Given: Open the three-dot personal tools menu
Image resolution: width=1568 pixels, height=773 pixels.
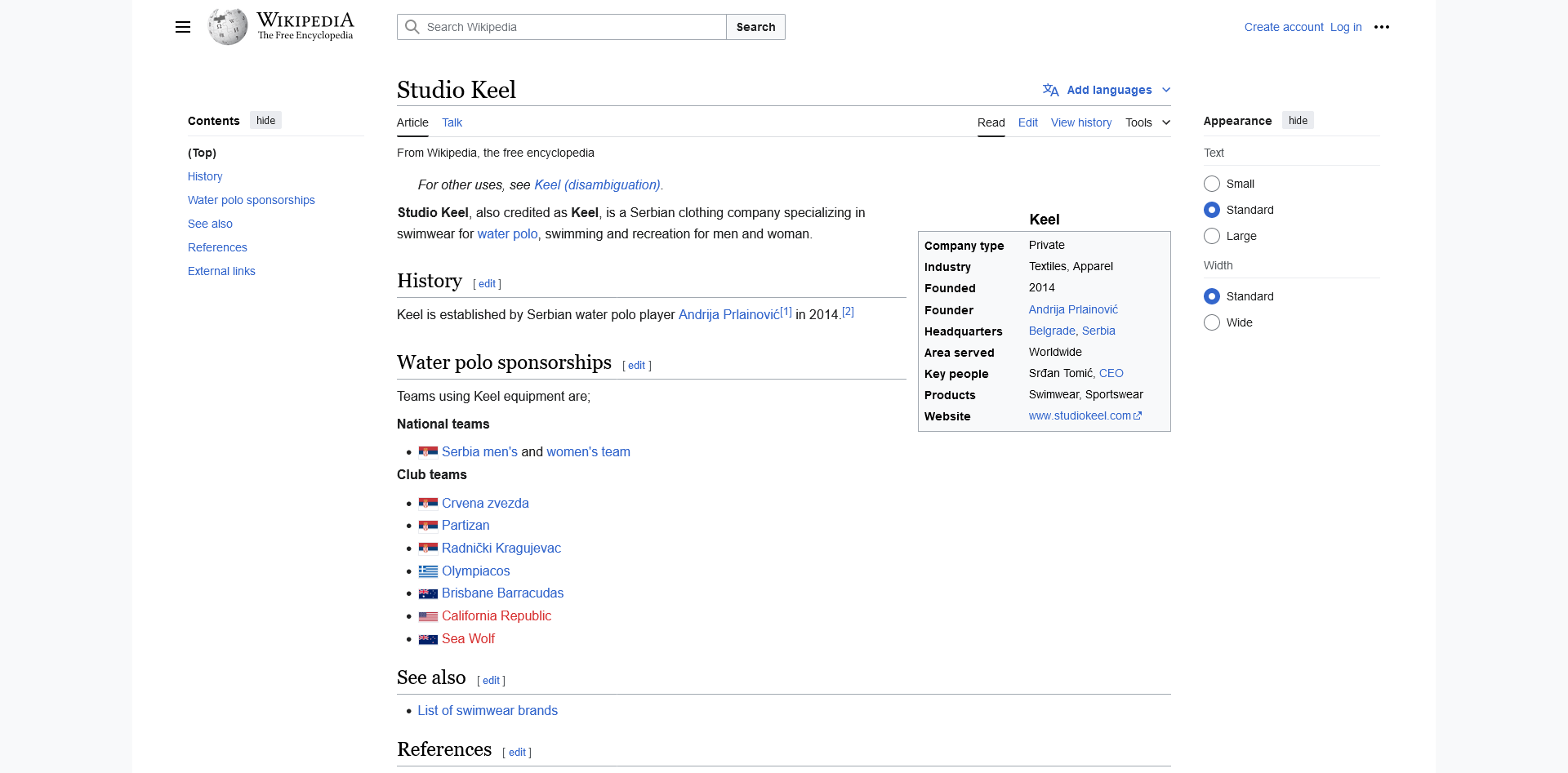Looking at the screenshot, I should click(1381, 27).
